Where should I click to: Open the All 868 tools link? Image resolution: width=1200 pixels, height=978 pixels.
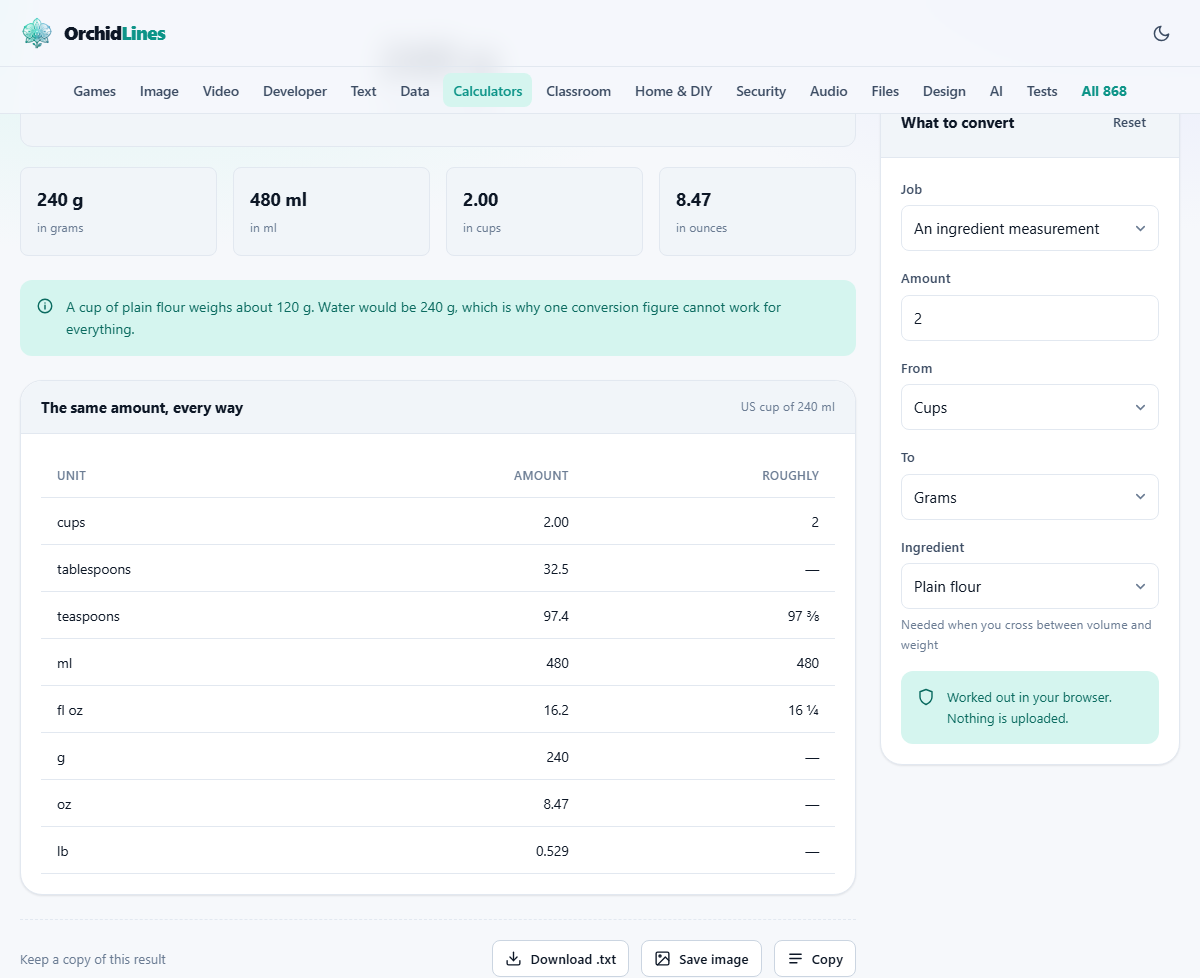pos(1103,91)
